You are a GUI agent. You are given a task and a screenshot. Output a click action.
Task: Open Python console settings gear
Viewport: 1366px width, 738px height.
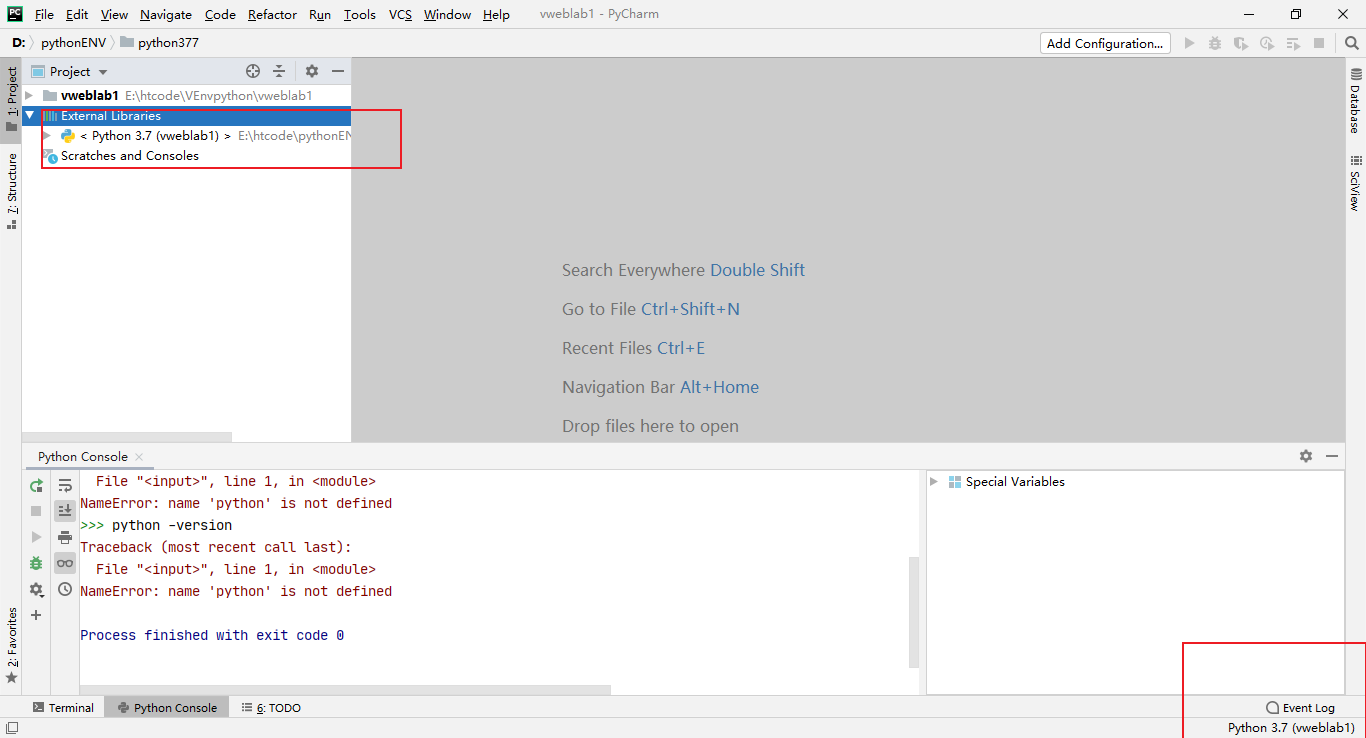click(x=36, y=589)
